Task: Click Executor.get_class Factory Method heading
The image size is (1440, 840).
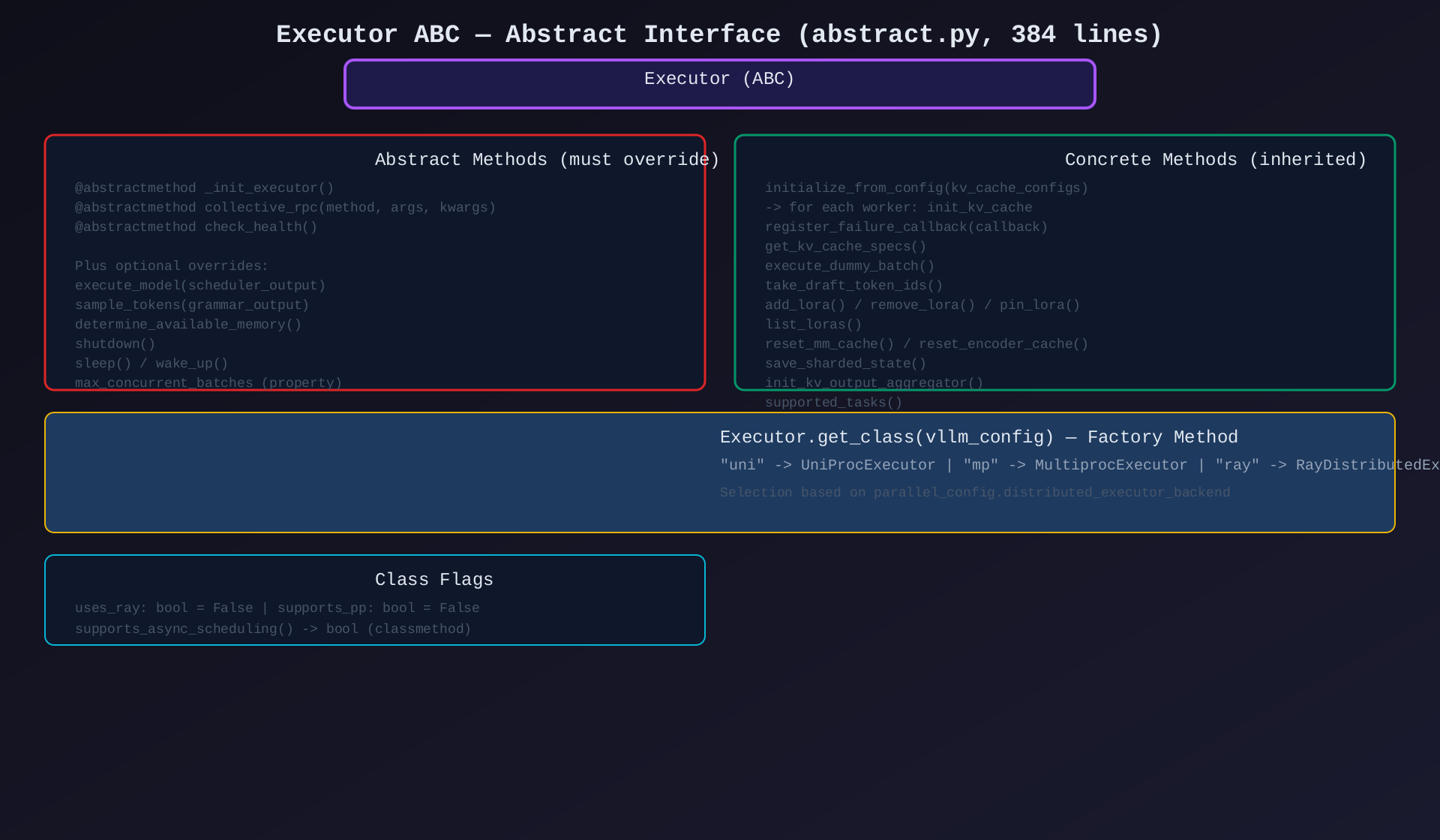Action: click(x=979, y=437)
